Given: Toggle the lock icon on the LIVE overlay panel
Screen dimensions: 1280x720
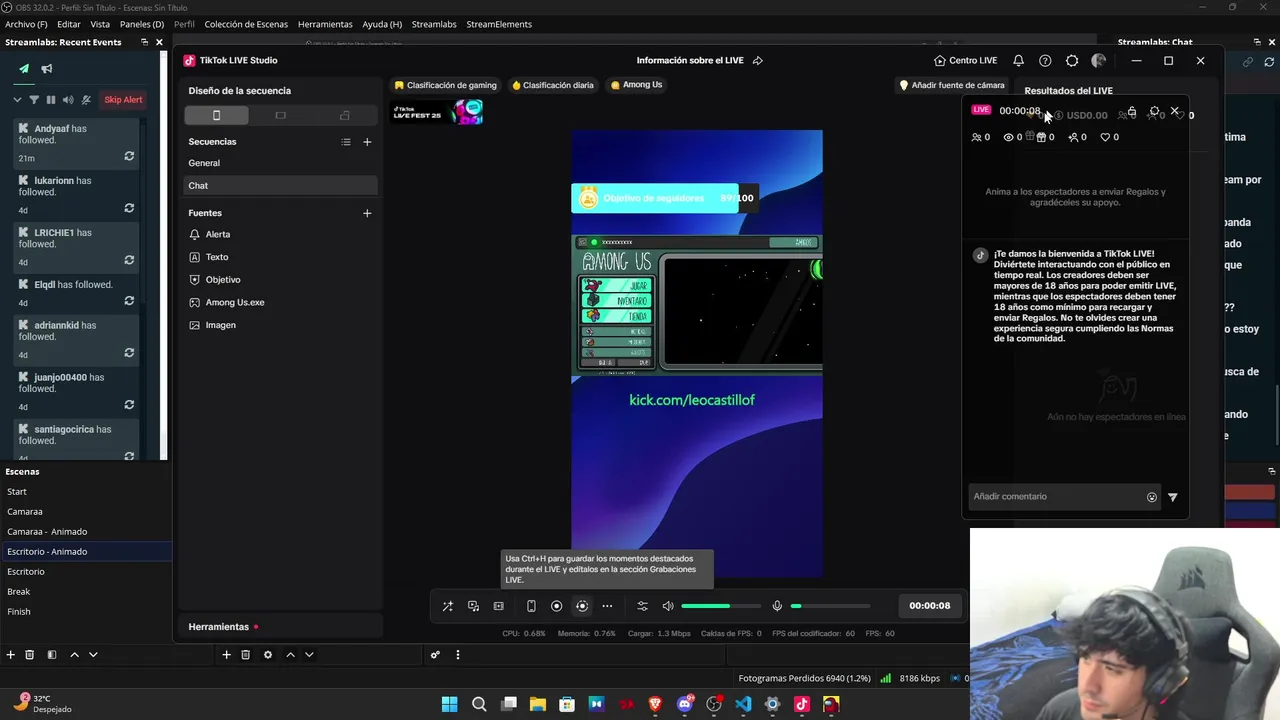Looking at the screenshot, I should (x=1132, y=112).
